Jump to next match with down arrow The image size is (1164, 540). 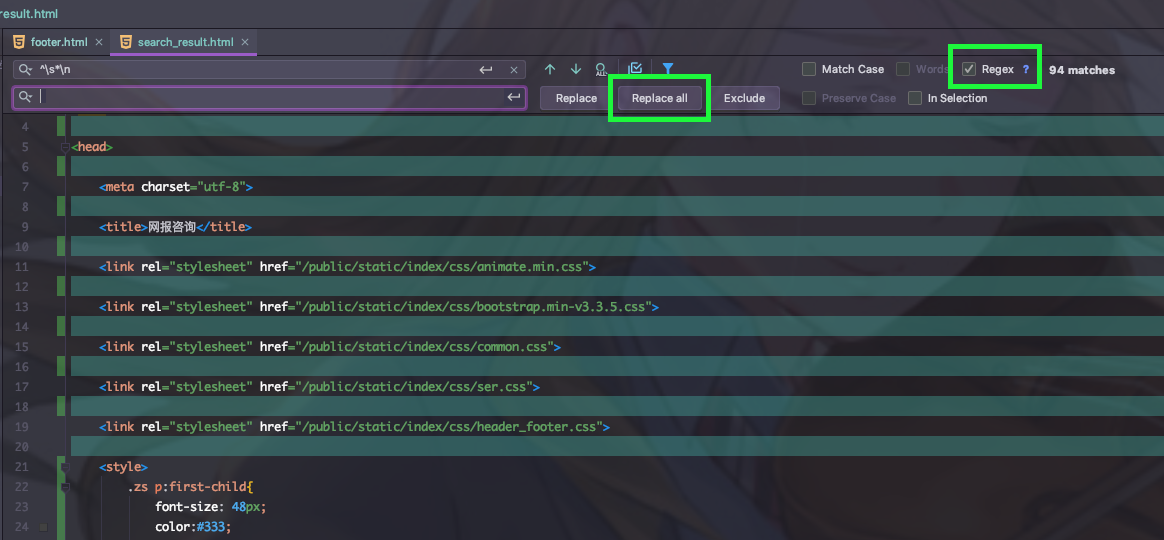576,69
